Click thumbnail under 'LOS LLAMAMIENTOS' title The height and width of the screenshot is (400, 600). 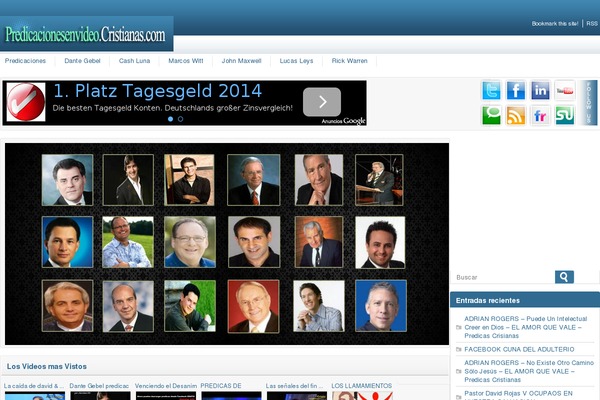click(x=362, y=396)
